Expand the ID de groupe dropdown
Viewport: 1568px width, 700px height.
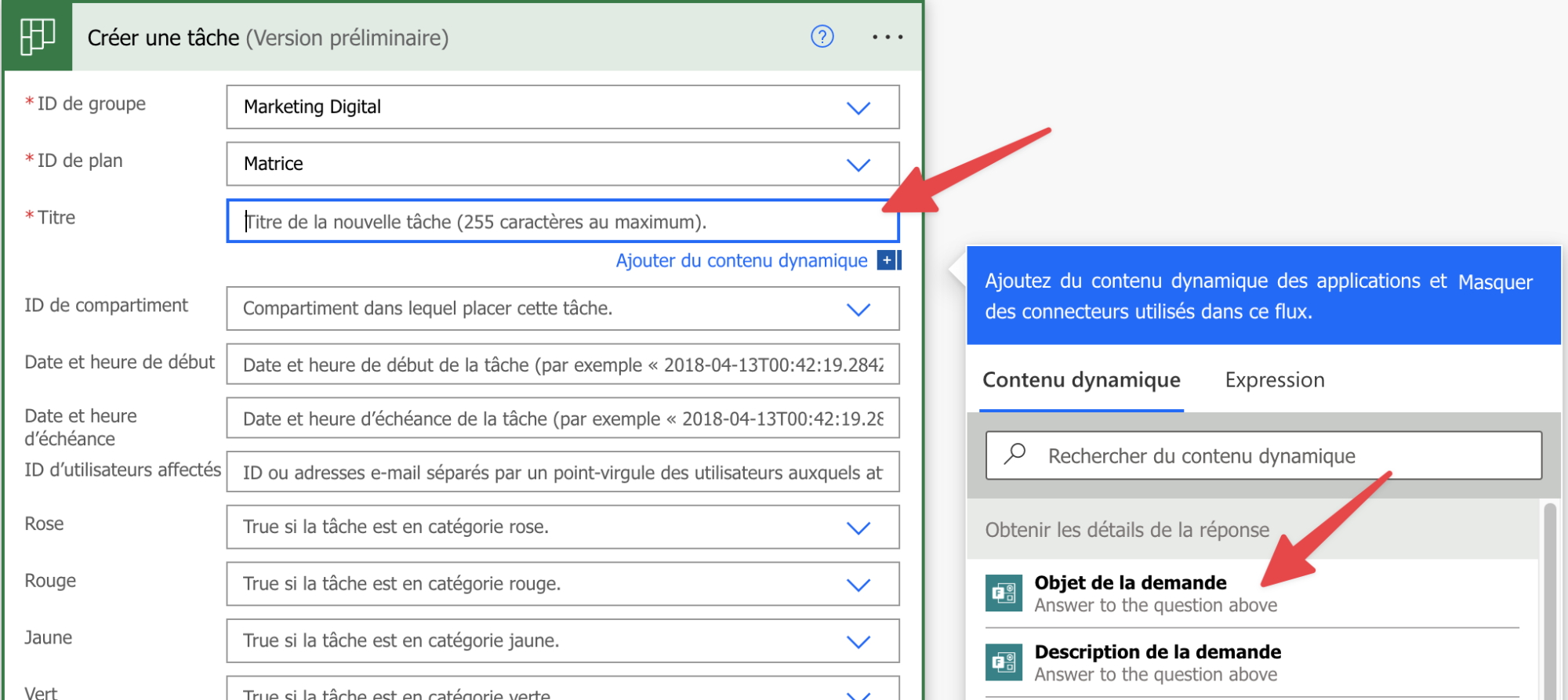[858, 107]
